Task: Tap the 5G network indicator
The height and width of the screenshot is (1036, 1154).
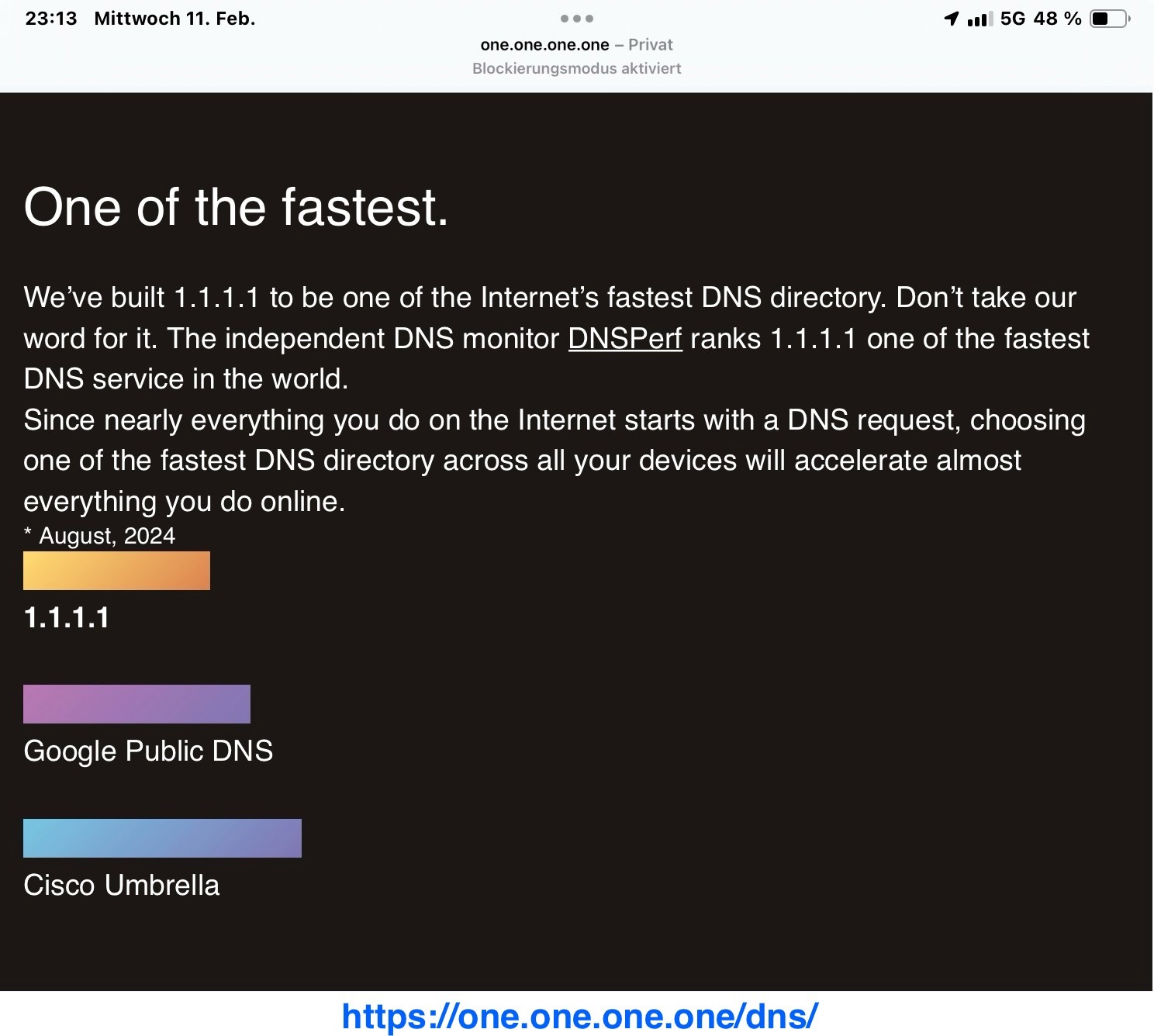Action: (x=1012, y=19)
